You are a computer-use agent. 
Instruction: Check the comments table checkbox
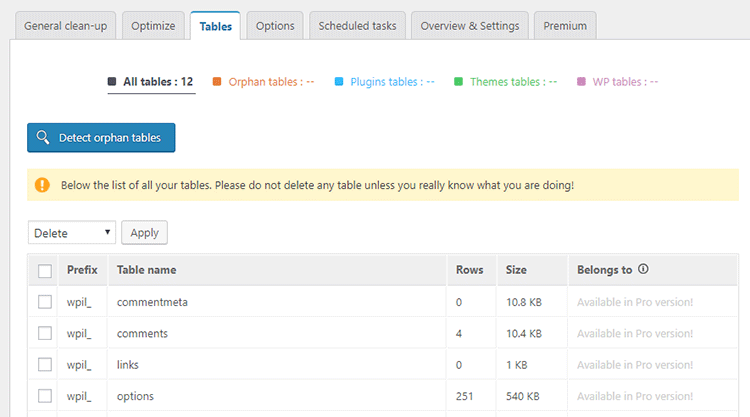45,333
